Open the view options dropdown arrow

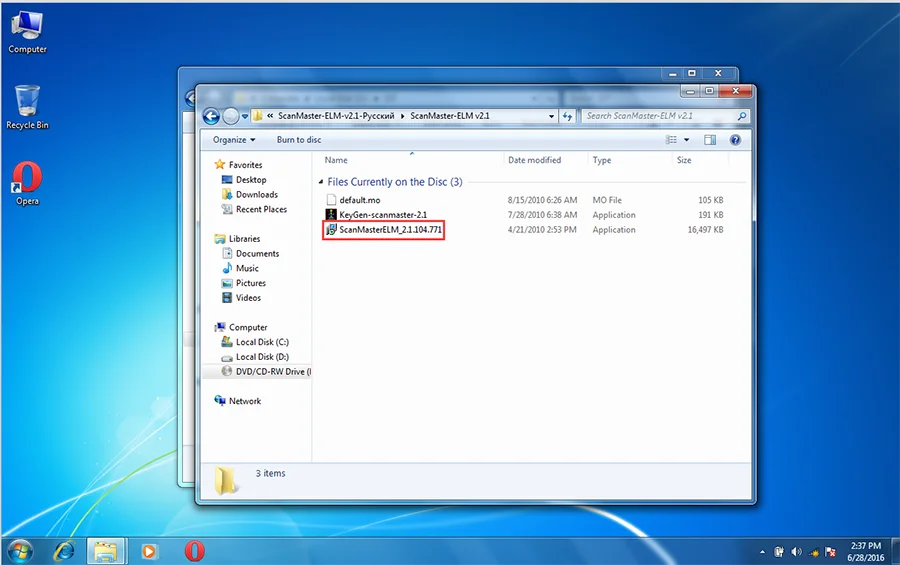[x=686, y=140]
